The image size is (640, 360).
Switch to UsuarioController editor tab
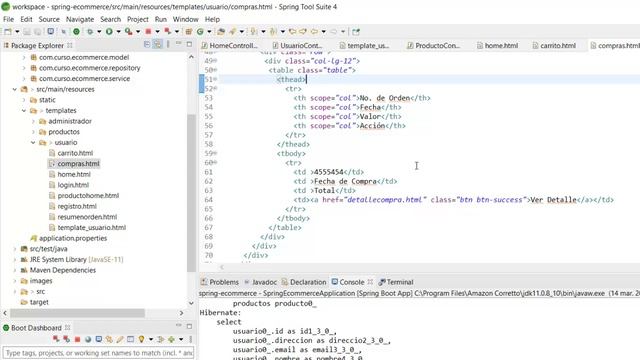point(297,46)
